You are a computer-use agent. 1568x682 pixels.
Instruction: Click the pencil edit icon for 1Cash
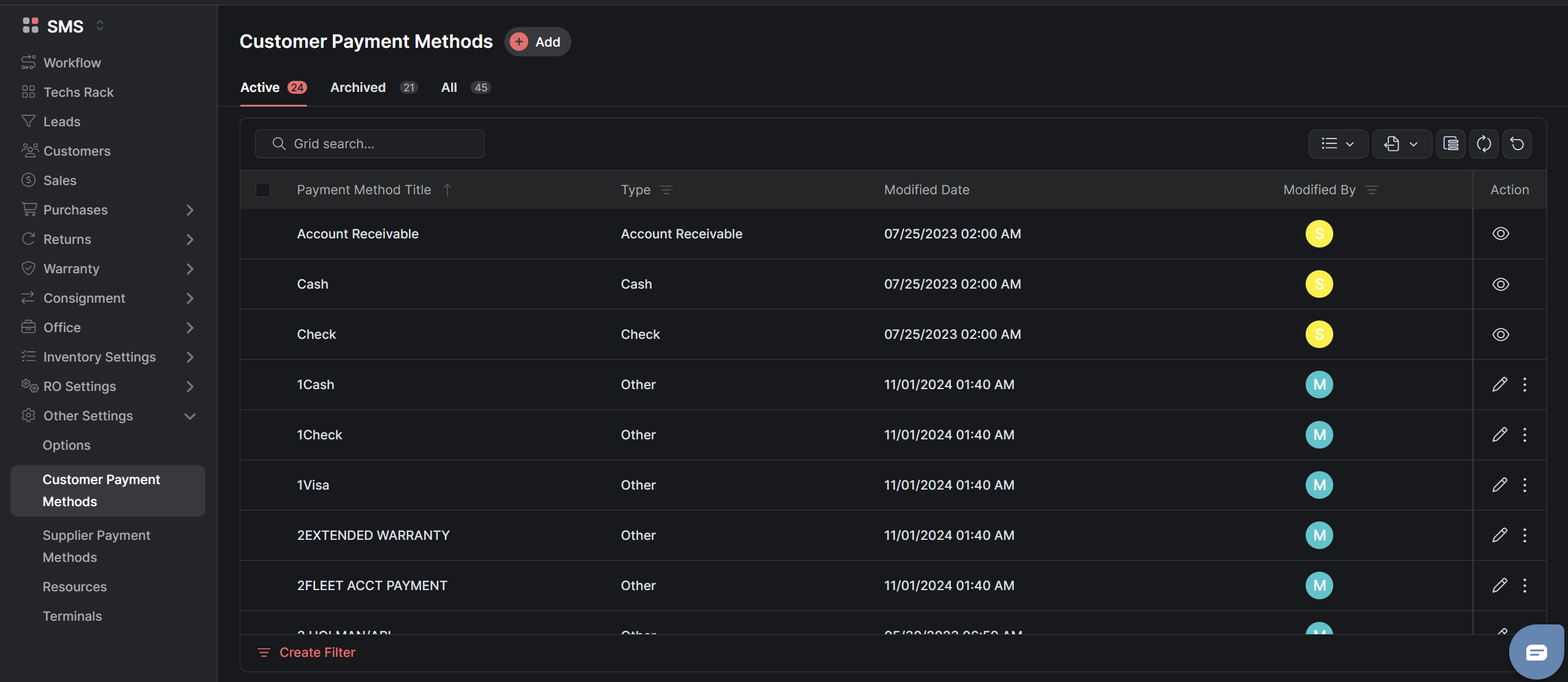(1499, 384)
